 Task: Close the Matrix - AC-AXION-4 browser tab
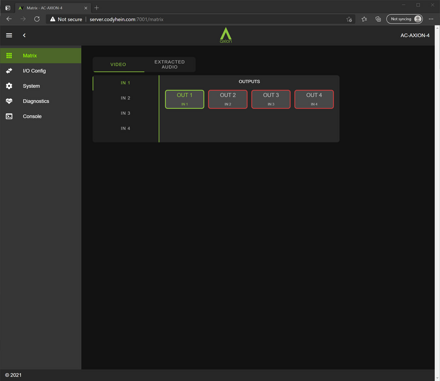(86, 8)
